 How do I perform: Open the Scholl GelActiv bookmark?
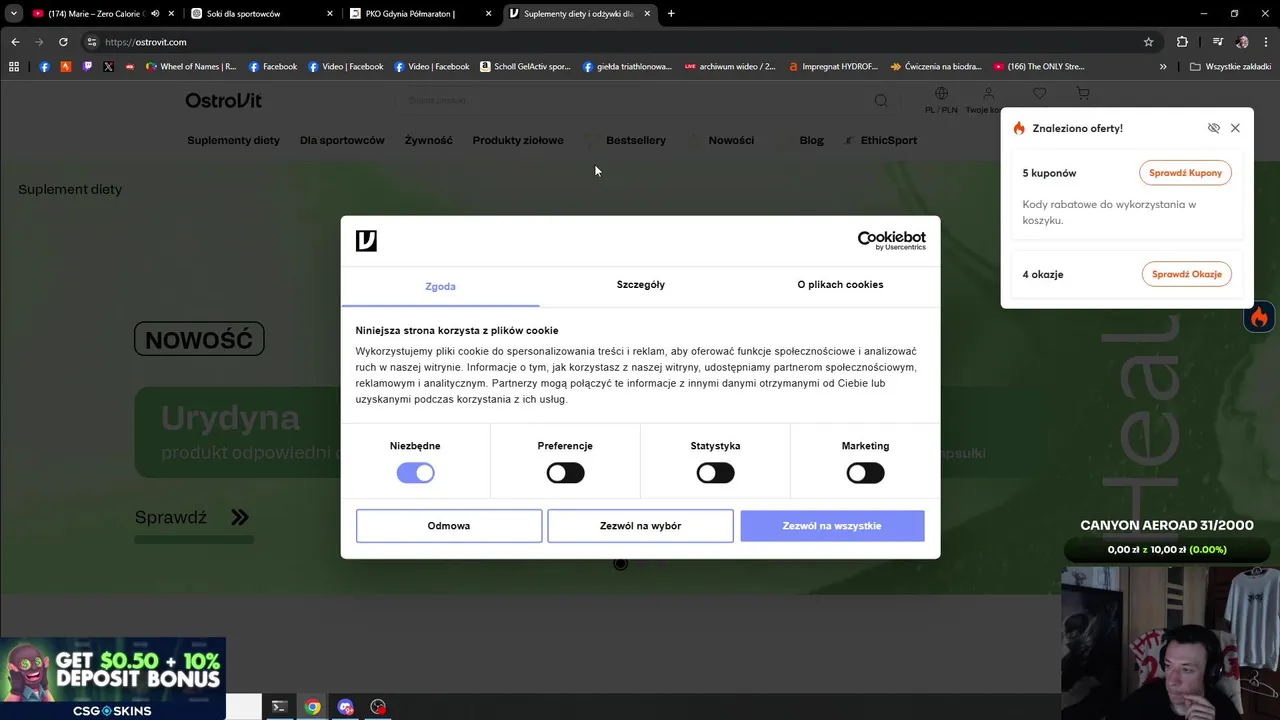(525, 67)
